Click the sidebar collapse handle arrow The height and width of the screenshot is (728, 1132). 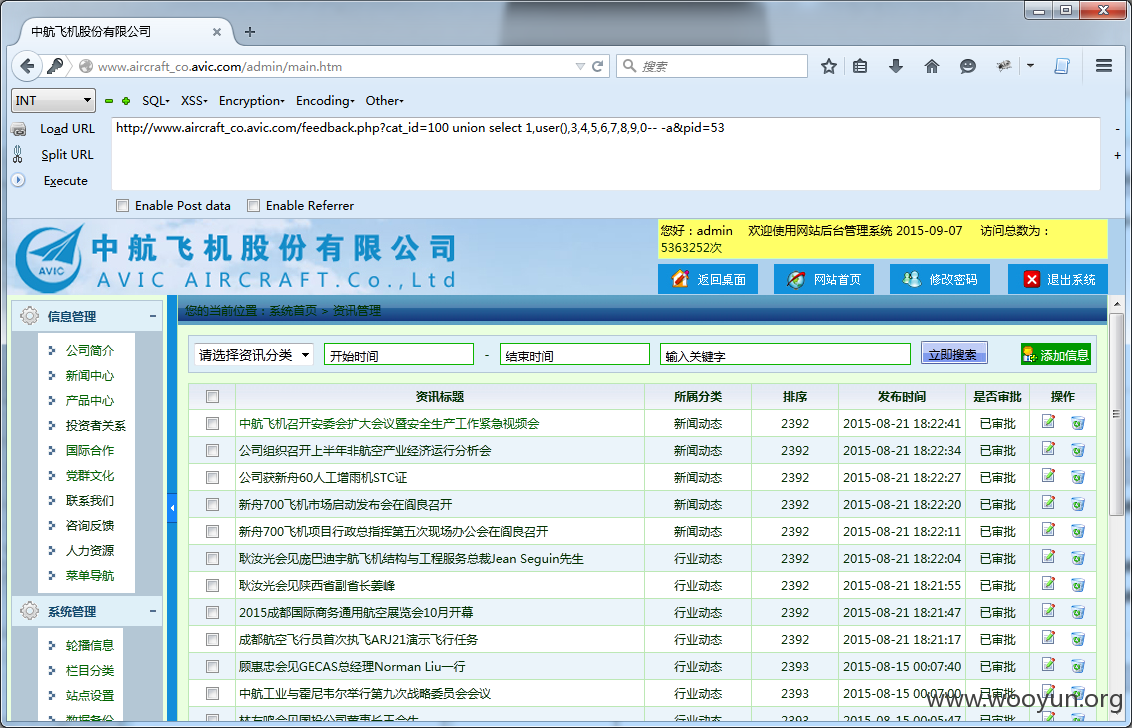point(172,508)
